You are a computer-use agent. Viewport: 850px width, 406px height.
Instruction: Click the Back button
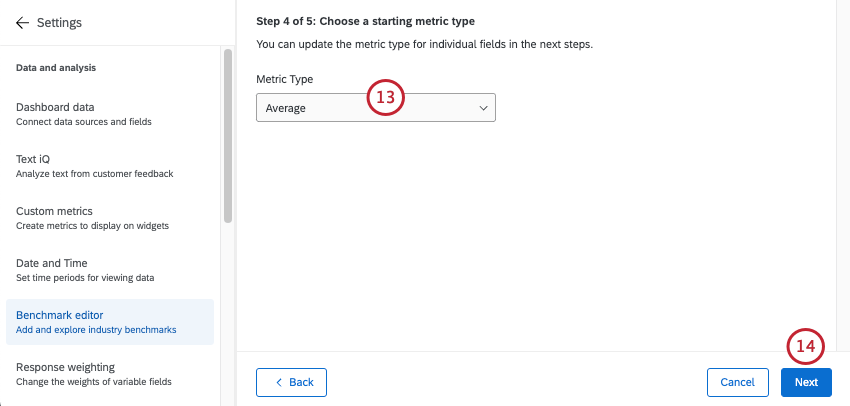(x=291, y=382)
